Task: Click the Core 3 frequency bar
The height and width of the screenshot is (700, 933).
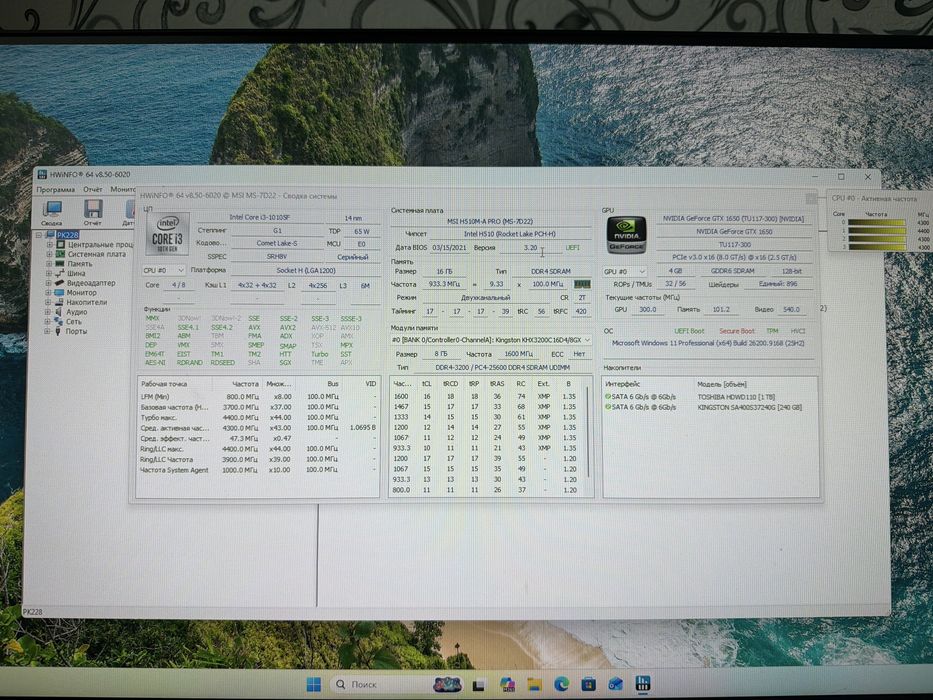Action: pyautogui.click(x=876, y=247)
